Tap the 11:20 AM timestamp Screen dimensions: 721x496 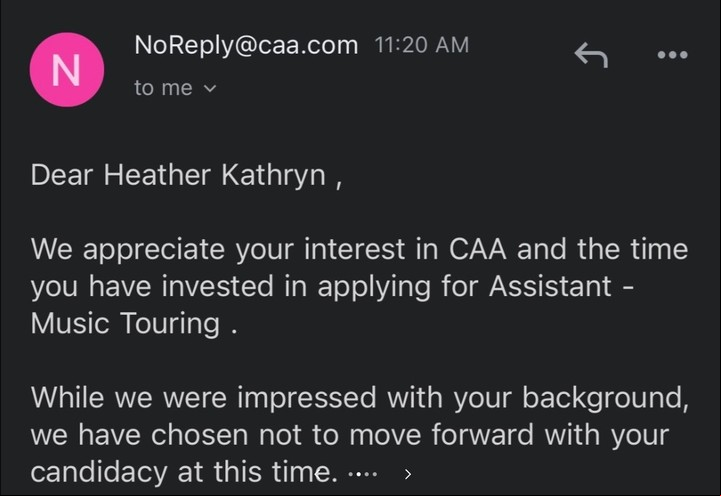[422, 45]
